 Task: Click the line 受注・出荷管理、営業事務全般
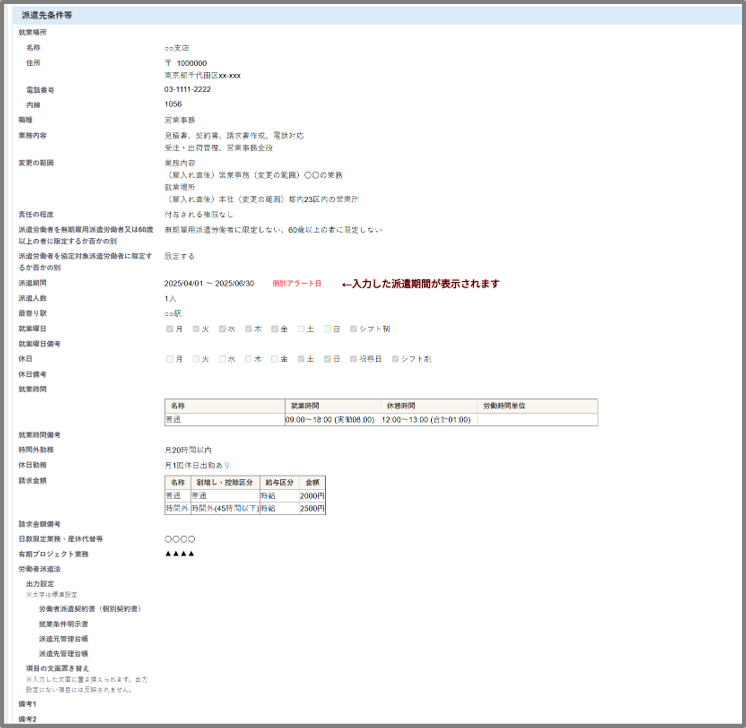[x=219, y=148]
